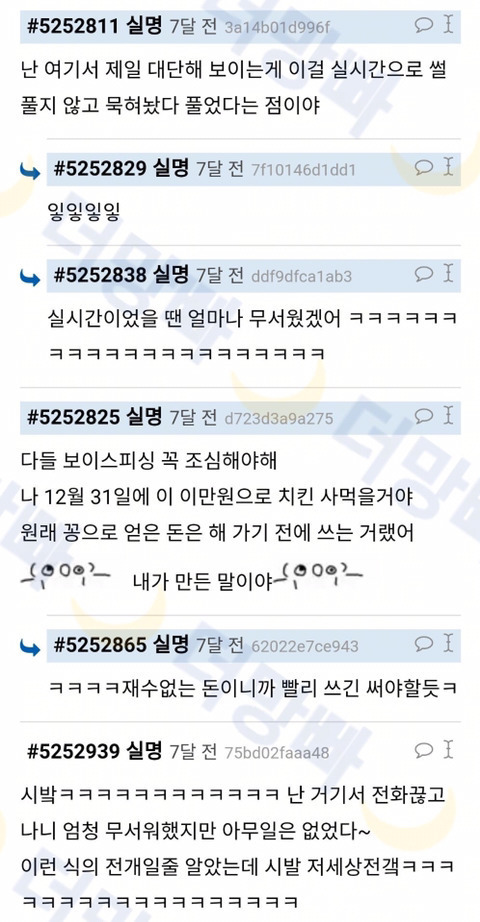
Task: Click the text-cursor icon on post #5252939
Action: [x=448, y=750]
